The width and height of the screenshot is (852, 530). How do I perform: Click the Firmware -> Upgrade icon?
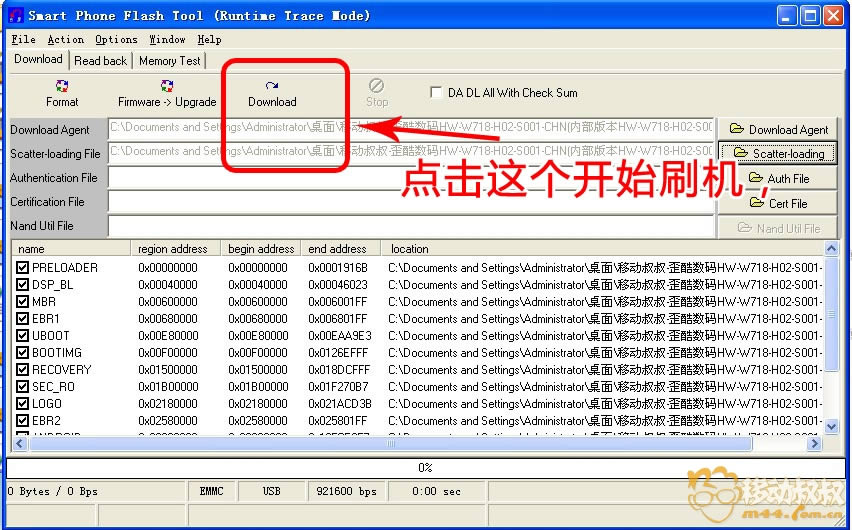(x=167, y=93)
